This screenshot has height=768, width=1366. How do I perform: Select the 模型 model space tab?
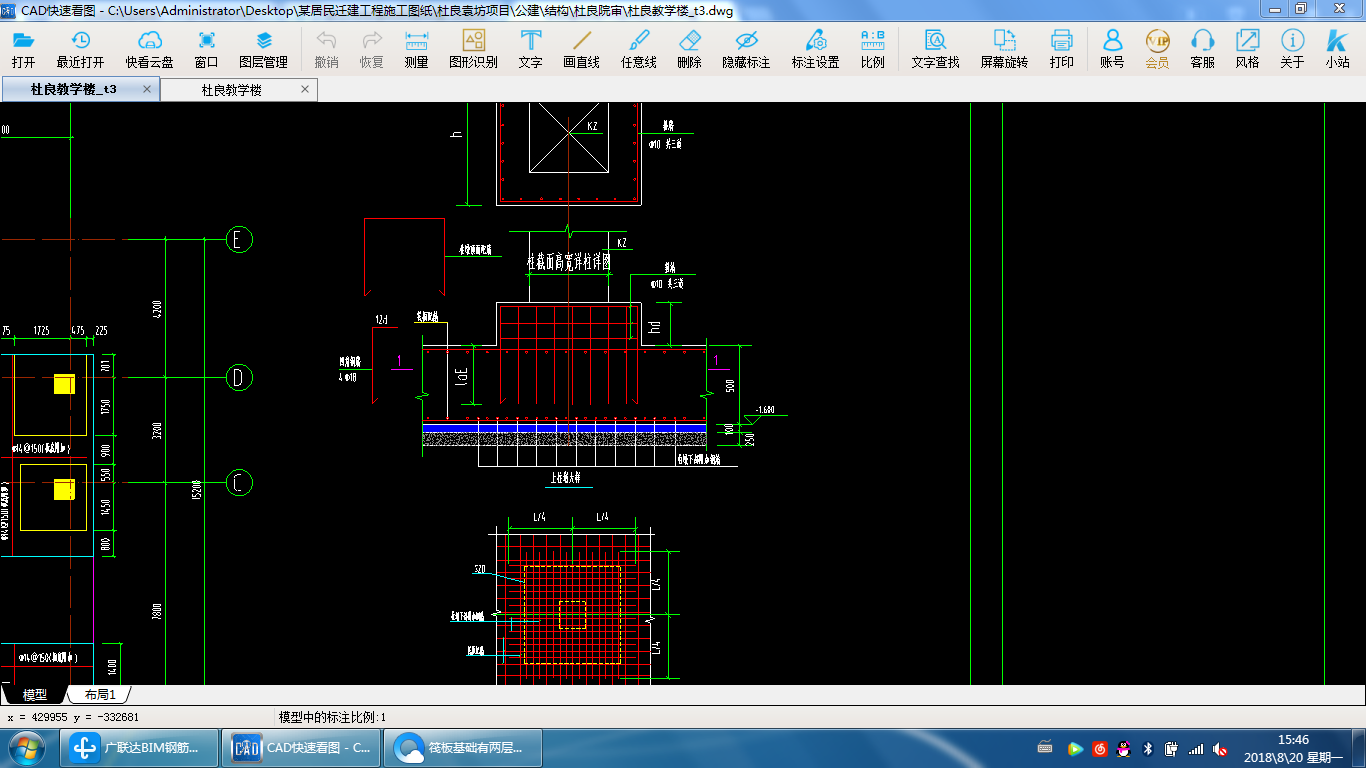(x=34, y=694)
